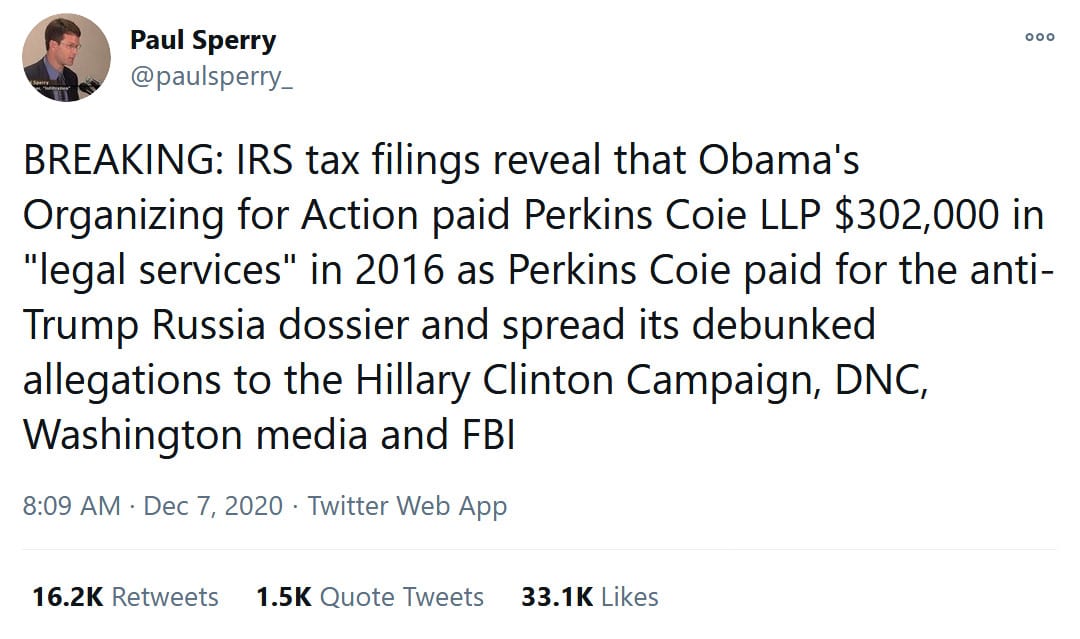Open the 8:09 AM timestamp link
This screenshot has width=1080, height=639.
pyautogui.click(x=71, y=506)
